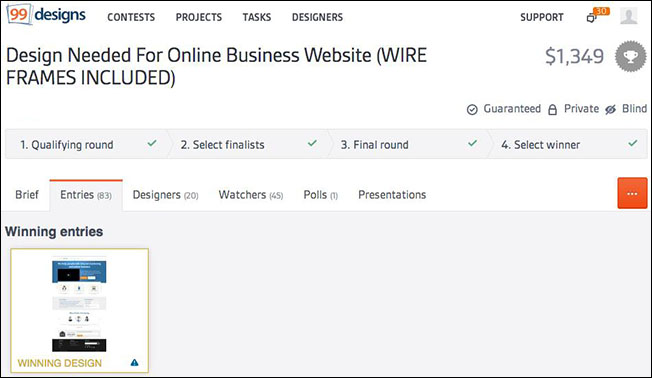This screenshot has width=652, height=378.
Task: Open the Watchers (45) tab
Action: tap(251, 195)
